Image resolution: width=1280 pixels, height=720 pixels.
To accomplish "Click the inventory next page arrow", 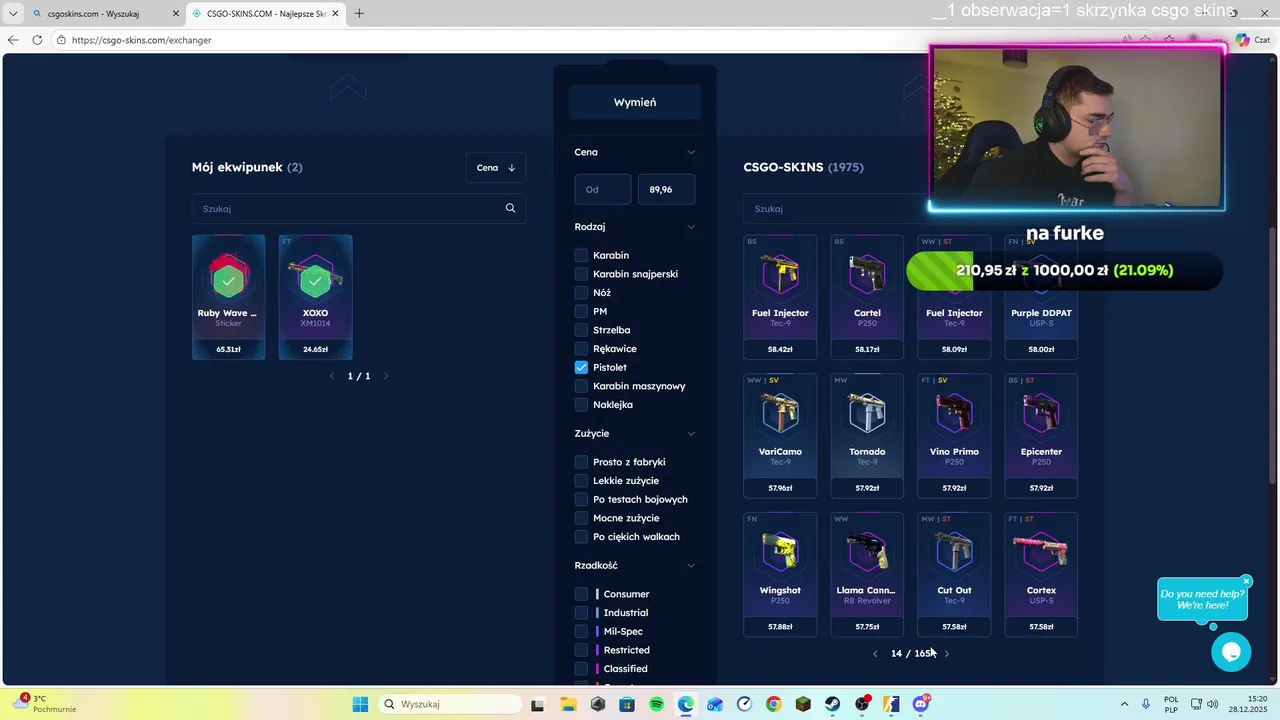I will (x=386, y=376).
